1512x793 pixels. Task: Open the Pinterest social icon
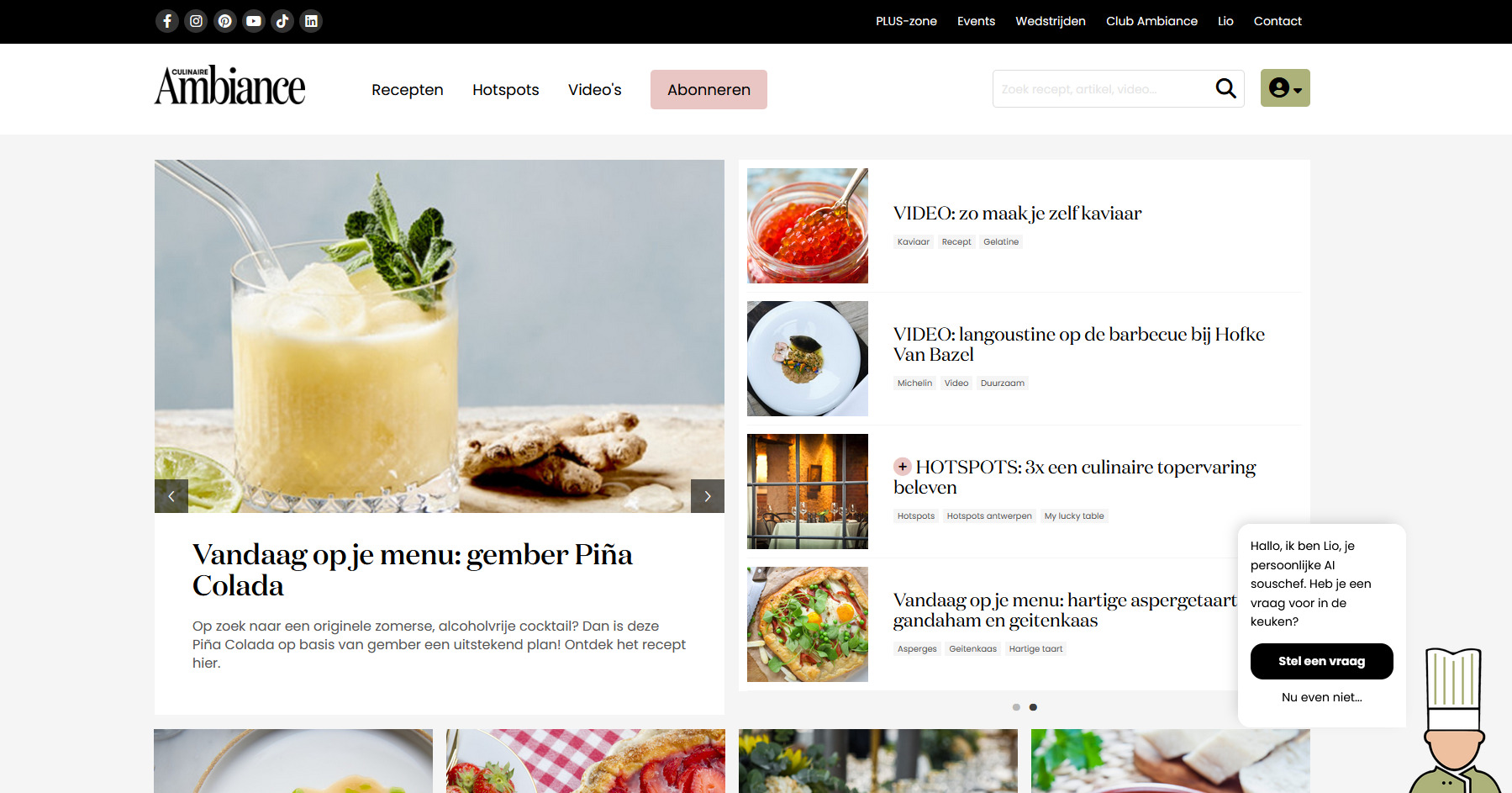click(x=225, y=21)
